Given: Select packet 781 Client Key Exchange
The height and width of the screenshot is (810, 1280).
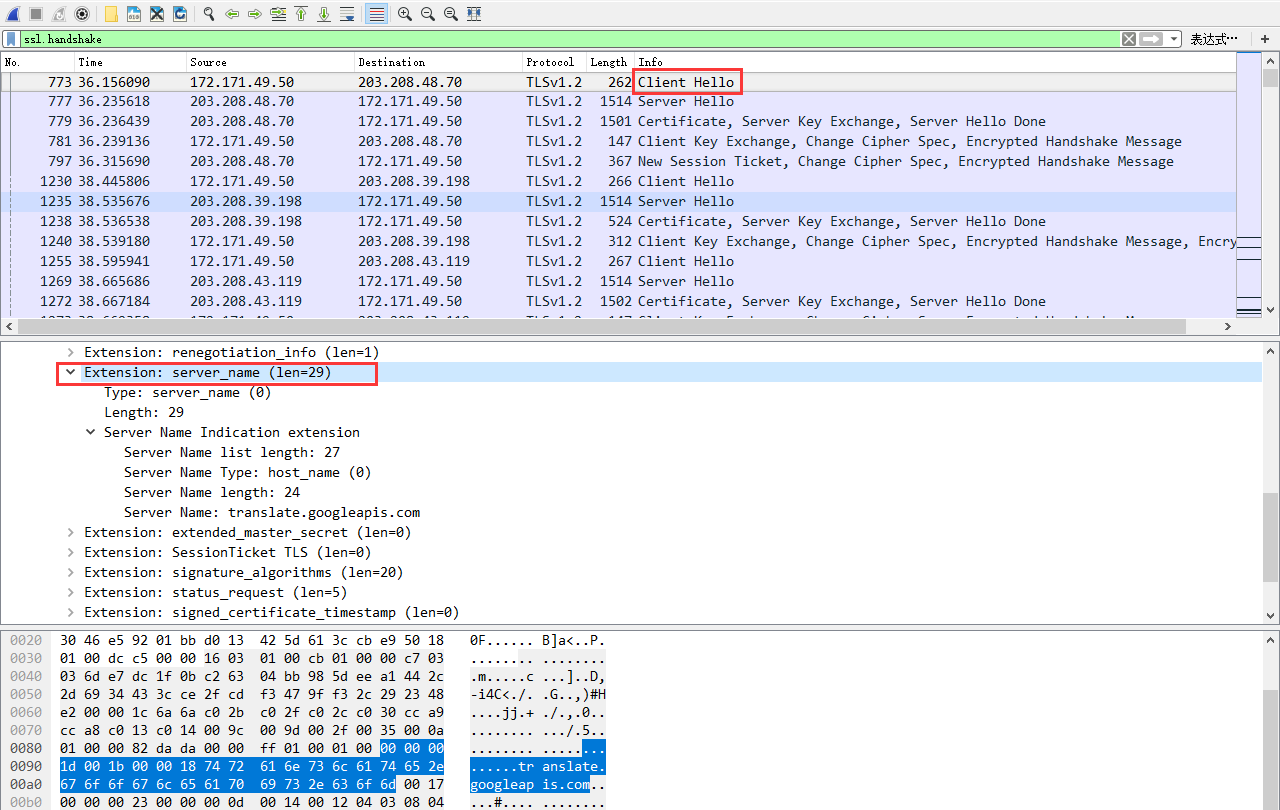Looking at the screenshot, I should click(x=619, y=142).
